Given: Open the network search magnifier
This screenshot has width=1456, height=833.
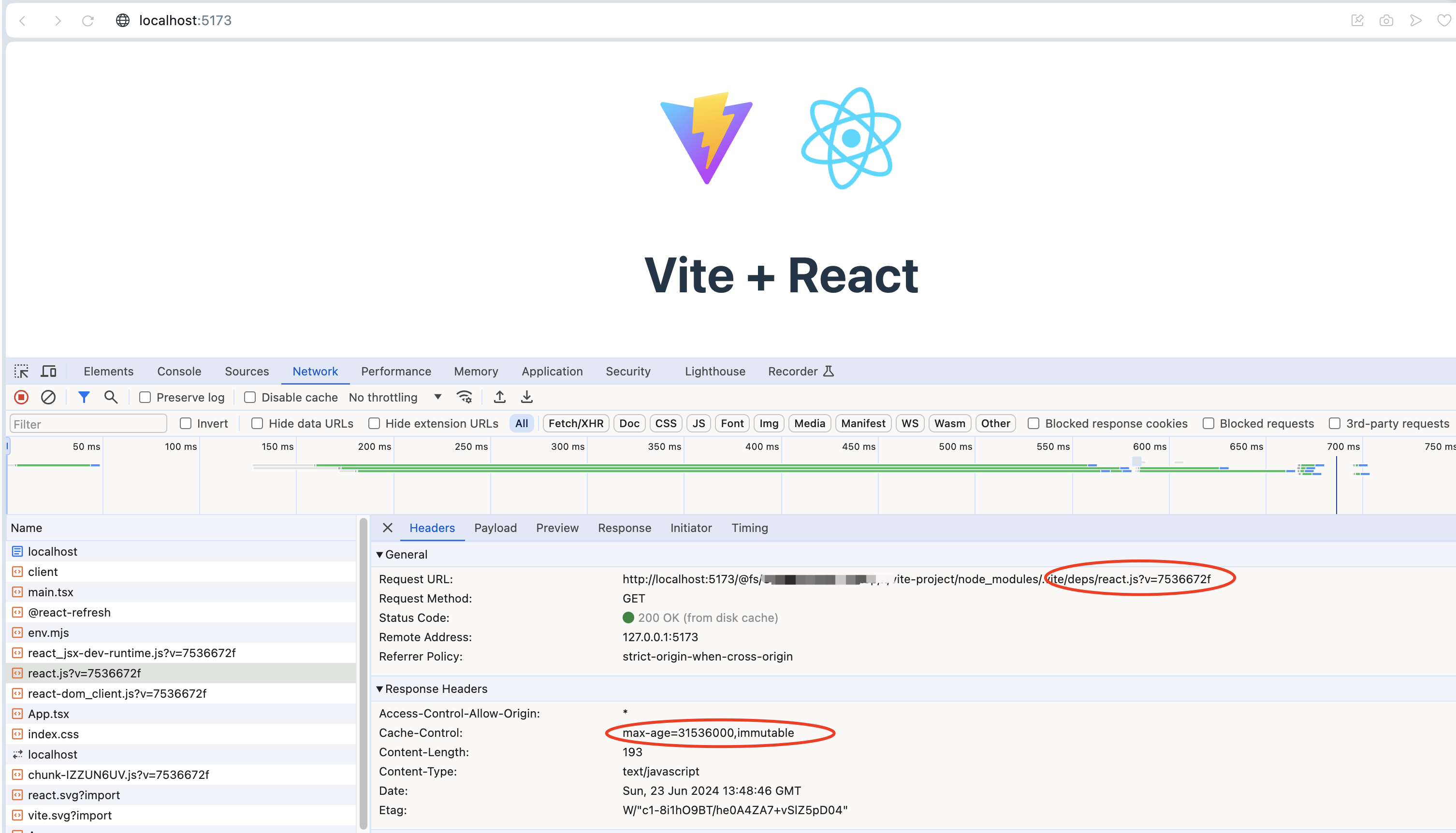Looking at the screenshot, I should pyautogui.click(x=111, y=397).
